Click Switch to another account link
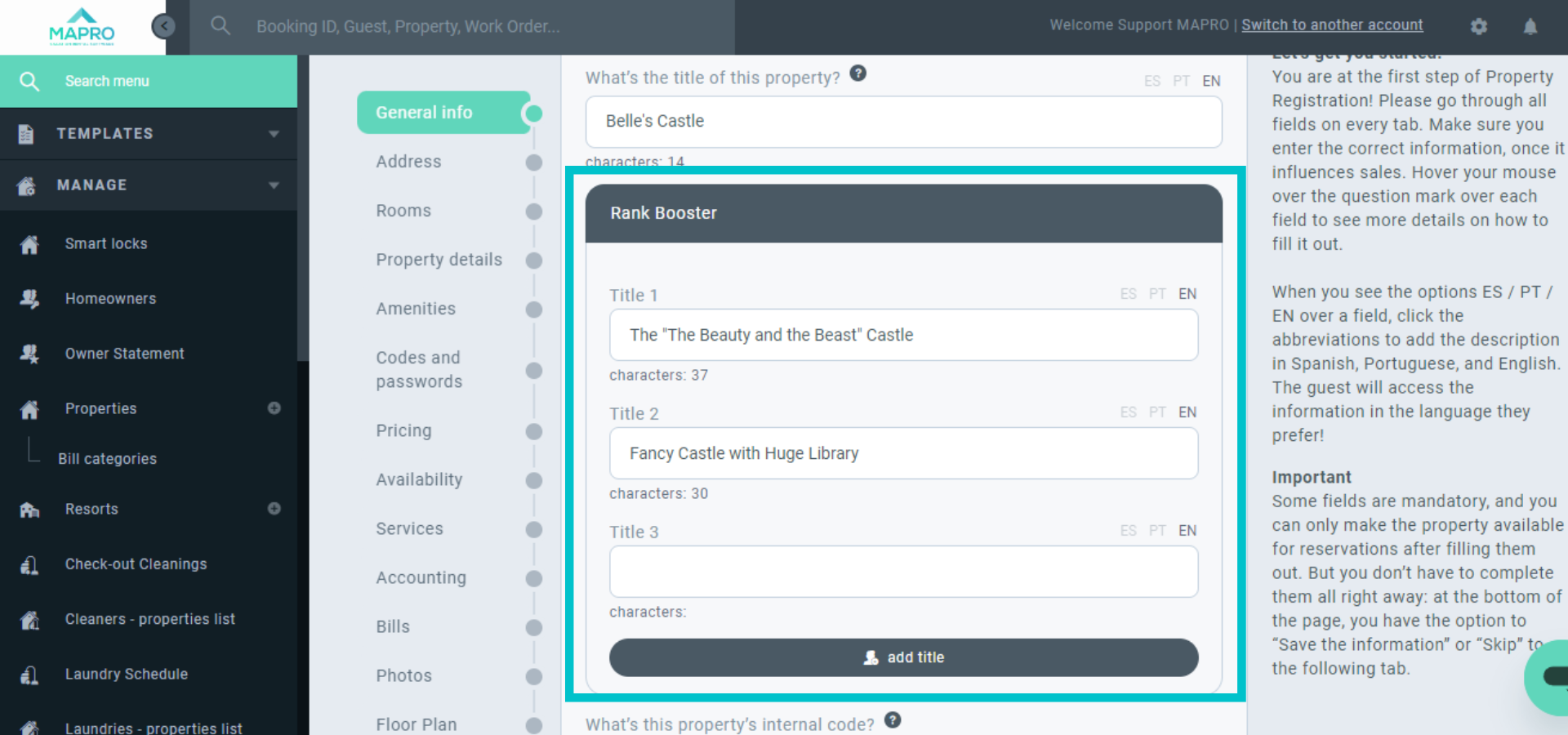This screenshot has height=735, width=1568. click(1332, 25)
